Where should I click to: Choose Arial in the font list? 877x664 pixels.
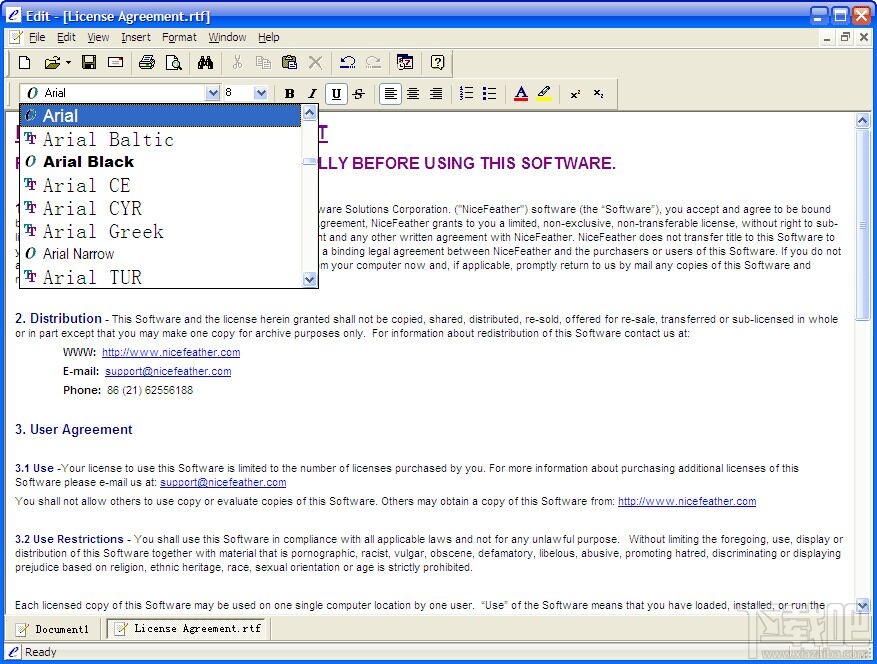pyautogui.click(x=161, y=116)
